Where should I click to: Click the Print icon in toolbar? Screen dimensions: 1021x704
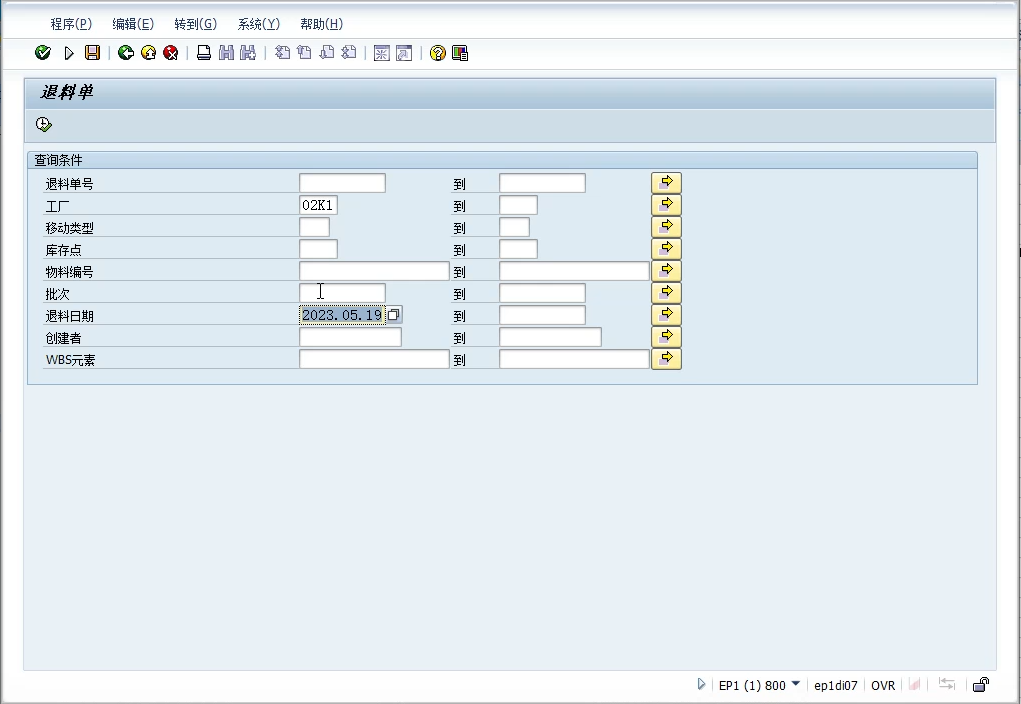click(x=204, y=53)
